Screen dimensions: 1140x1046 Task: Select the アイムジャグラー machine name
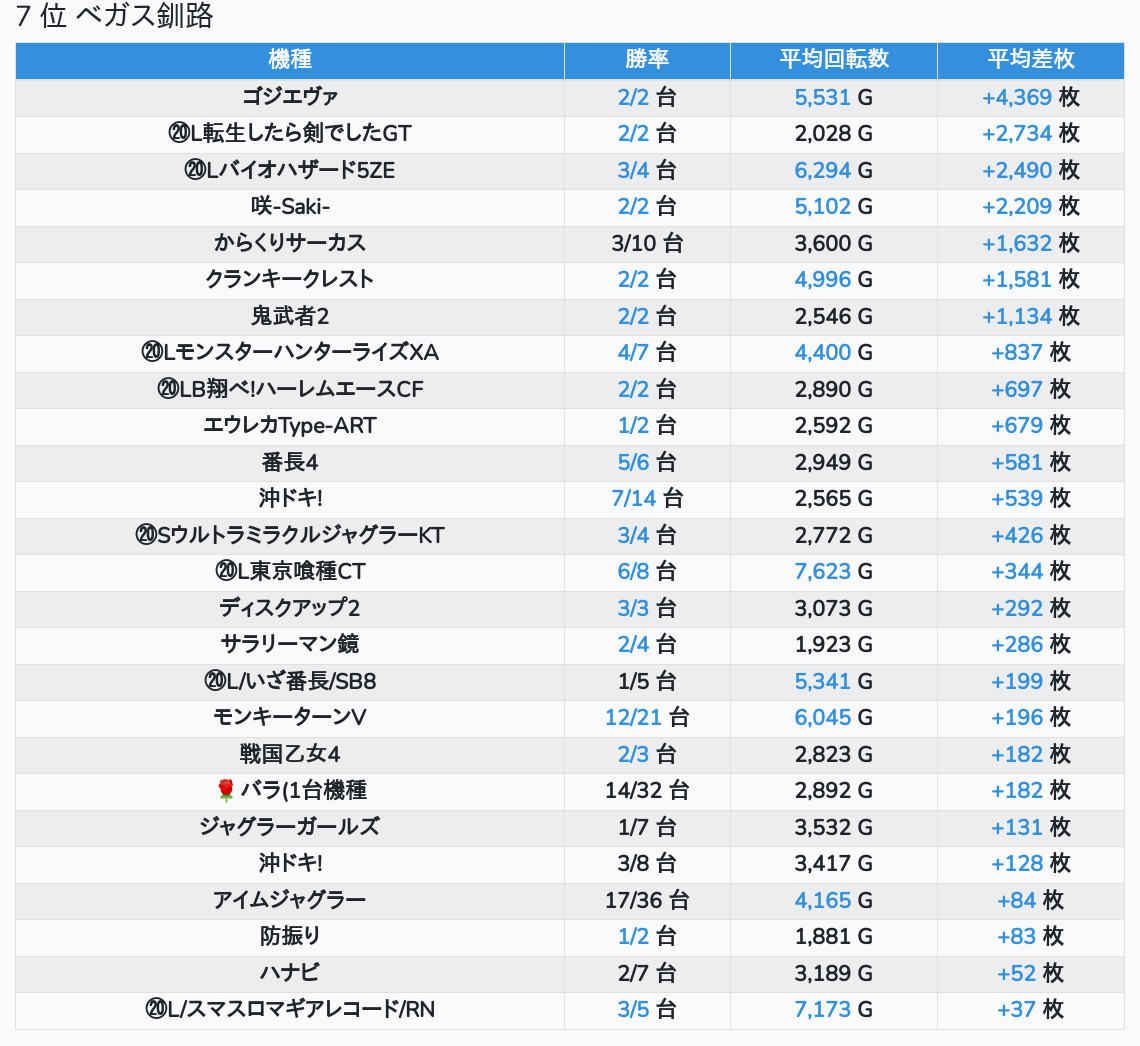(289, 900)
